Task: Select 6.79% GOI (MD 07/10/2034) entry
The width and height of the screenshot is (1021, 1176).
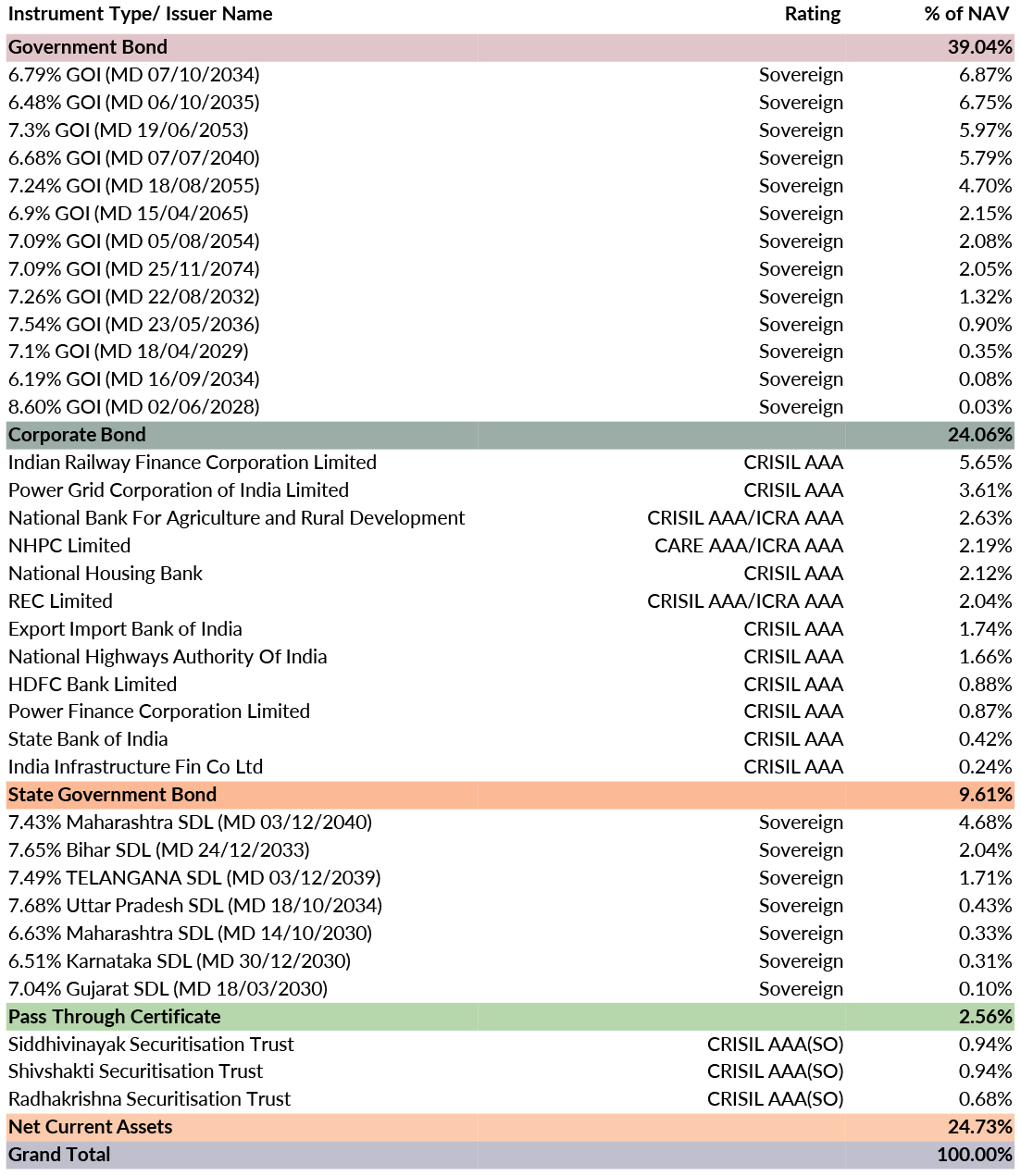Action: [133, 75]
